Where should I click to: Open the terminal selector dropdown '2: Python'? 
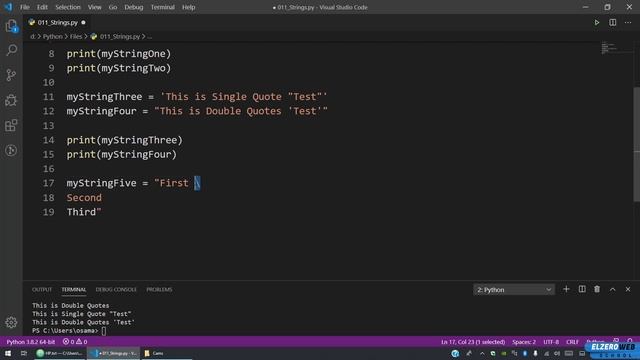click(x=514, y=289)
